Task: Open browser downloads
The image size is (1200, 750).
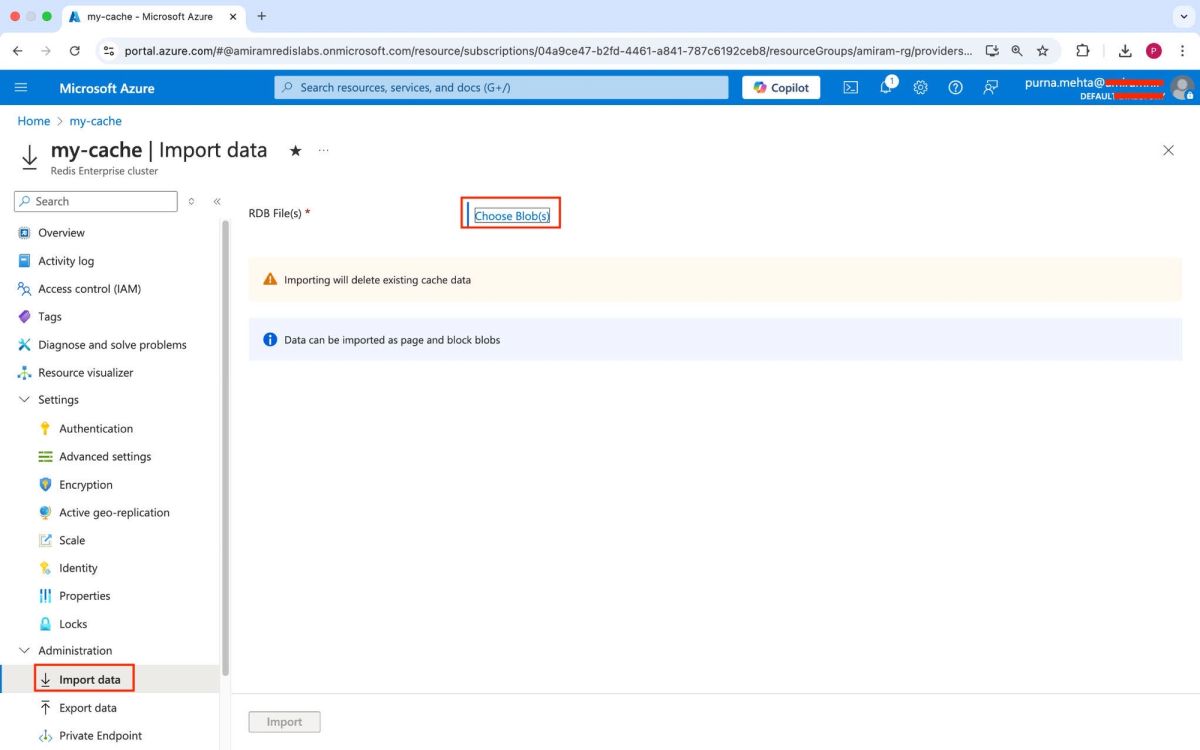Action: coord(1124,50)
